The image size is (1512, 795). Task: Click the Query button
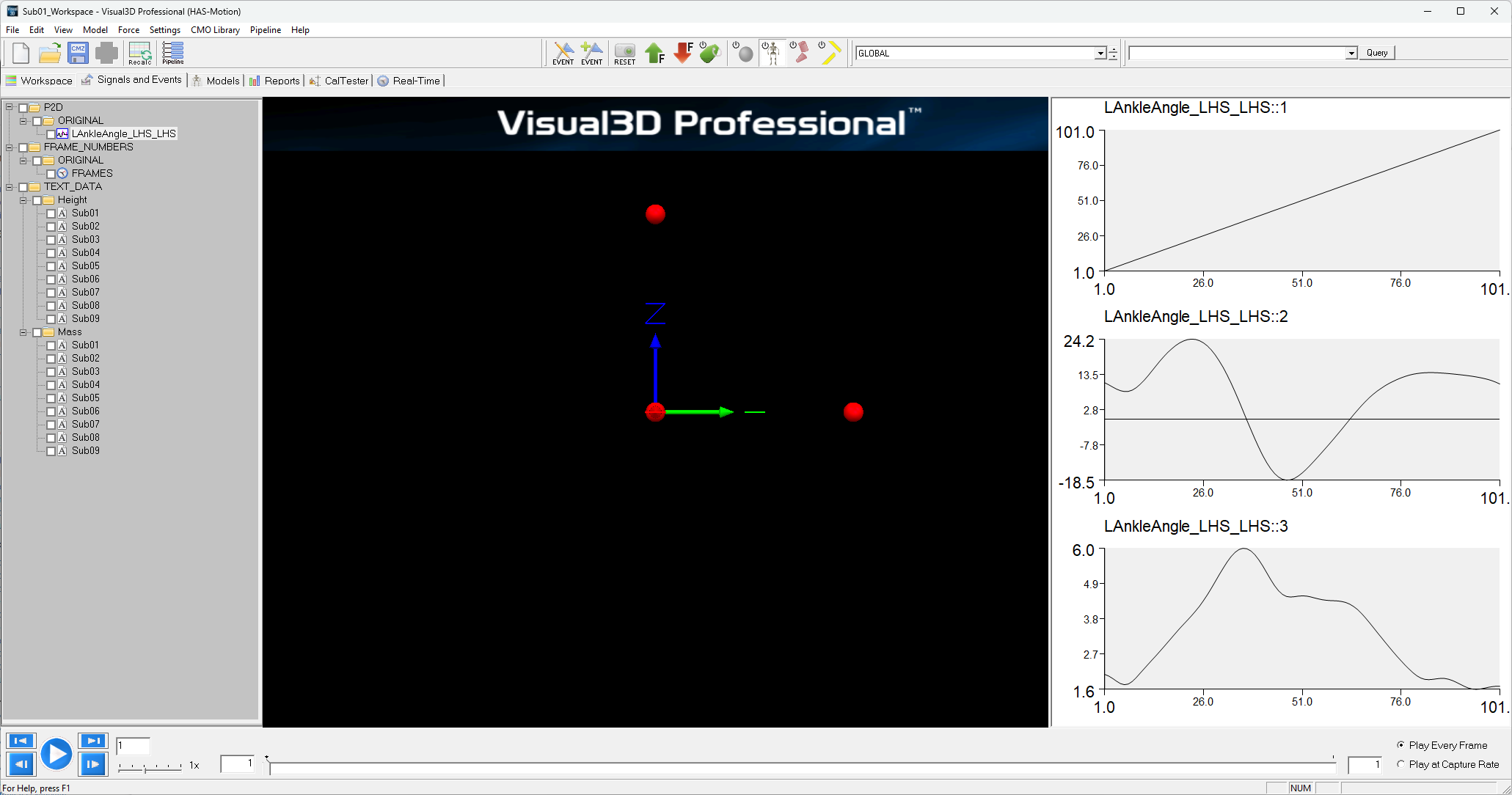[1377, 53]
